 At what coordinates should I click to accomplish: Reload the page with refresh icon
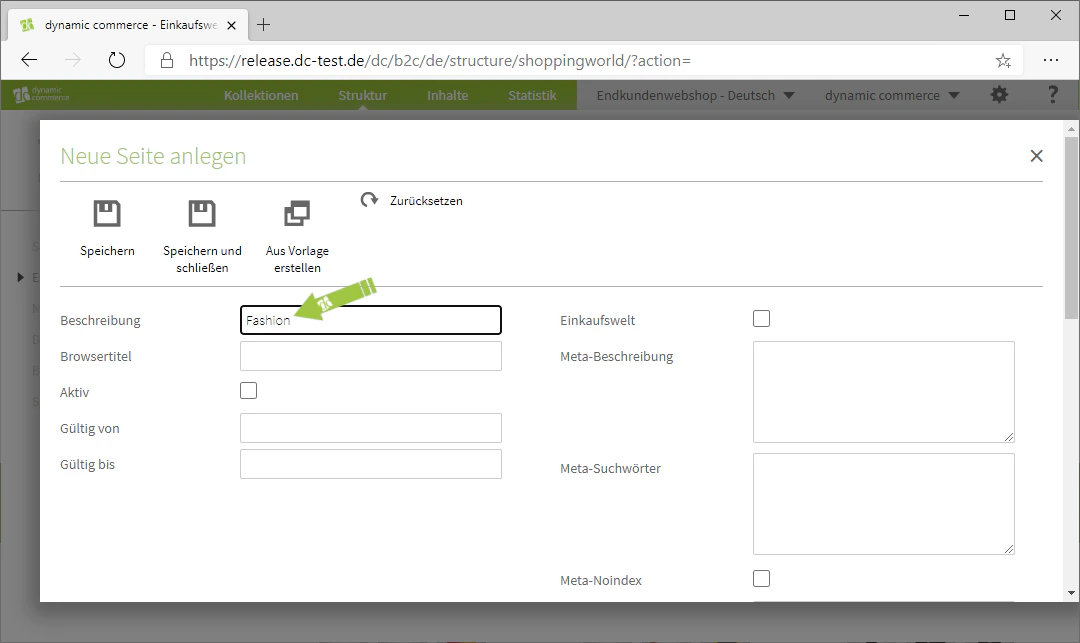point(117,60)
